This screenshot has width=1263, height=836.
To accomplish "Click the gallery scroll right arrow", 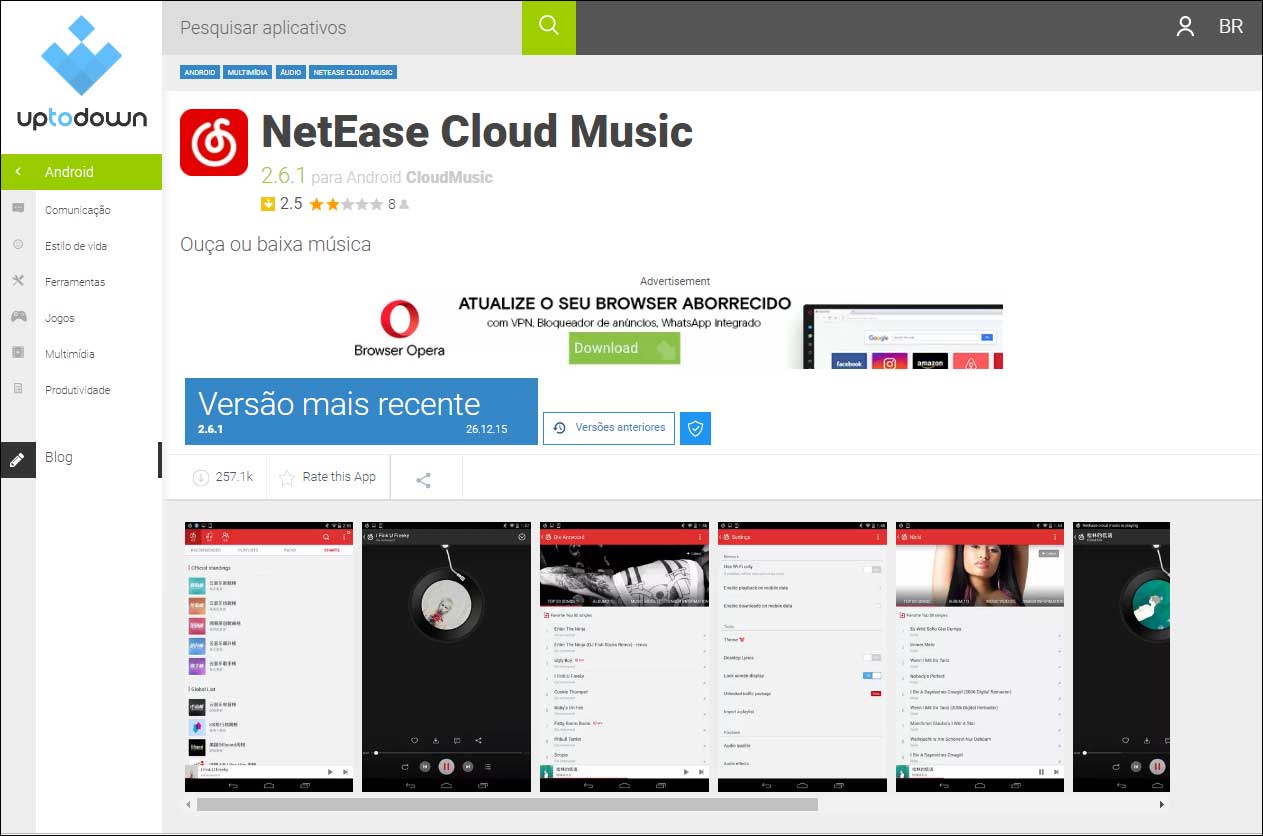I will [x=1161, y=804].
